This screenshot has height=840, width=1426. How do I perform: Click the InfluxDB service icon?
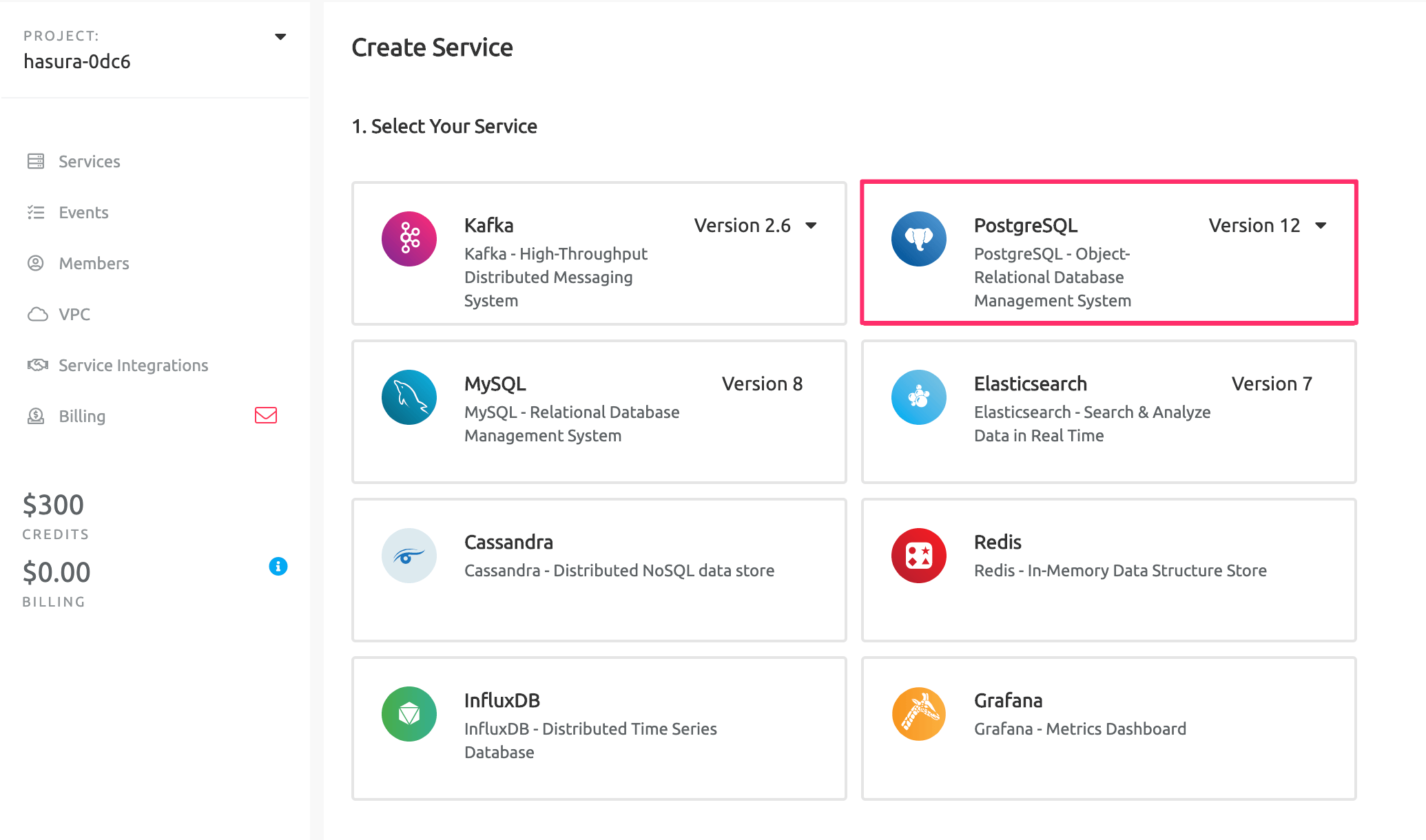(409, 713)
